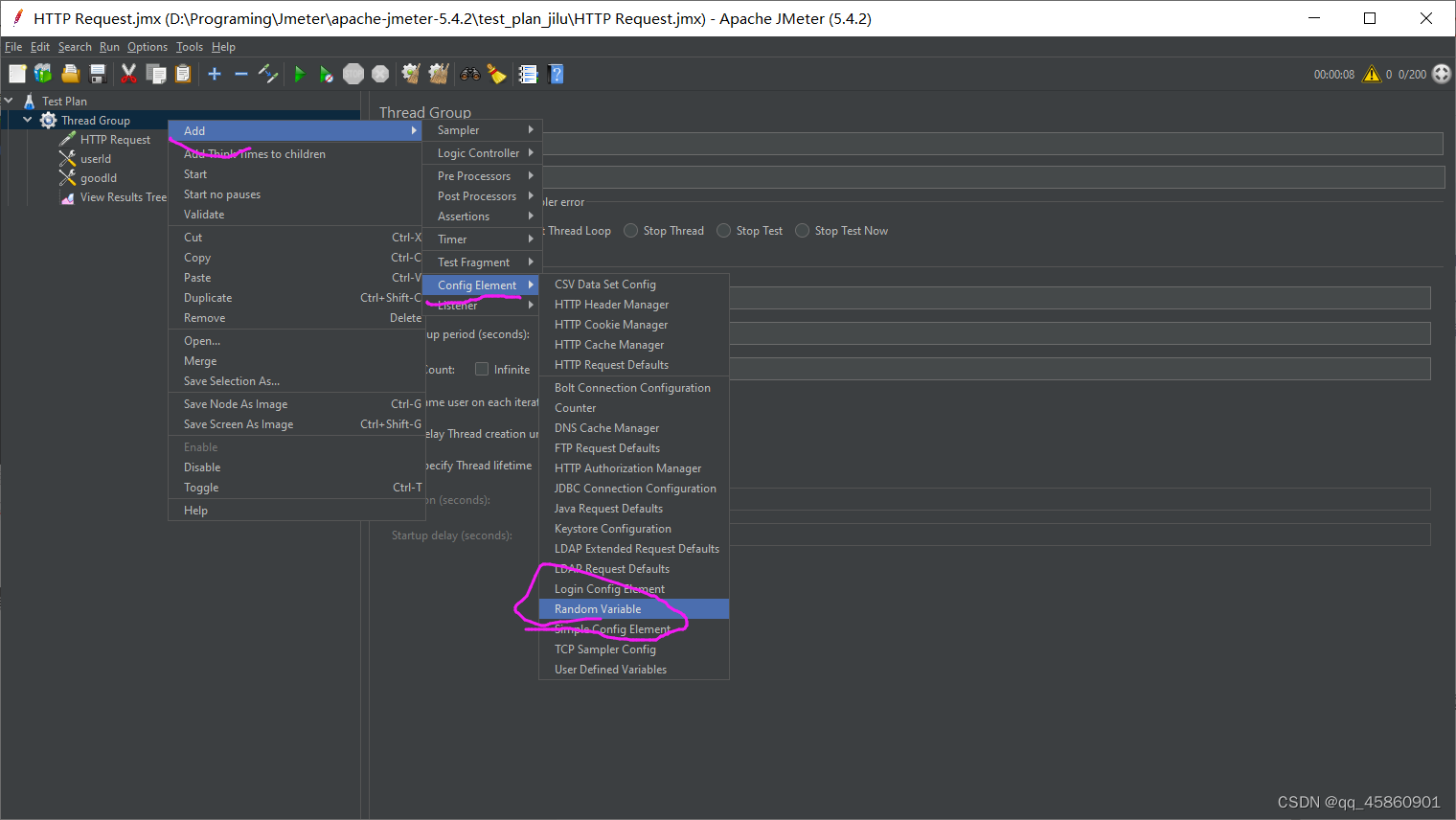The height and width of the screenshot is (820, 1456).
Task: Choose JDBC Connection Configuration
Action: click(634, 489)
